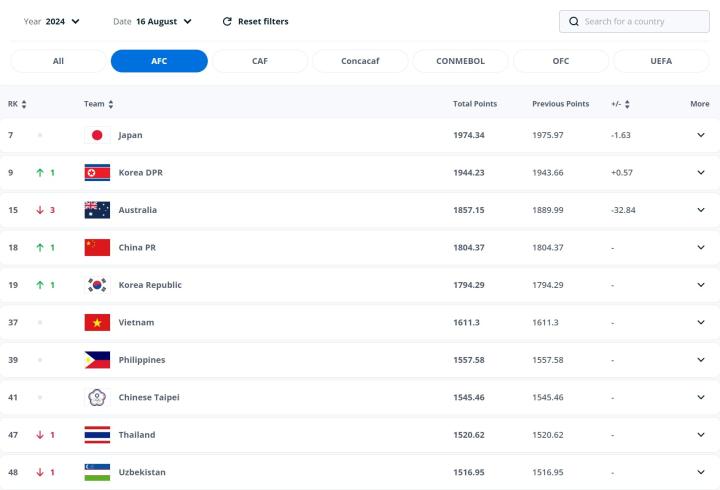Click the Korea DPR flag icon
The height and width of the screenshot is (490, 720).
click(97, 172)
